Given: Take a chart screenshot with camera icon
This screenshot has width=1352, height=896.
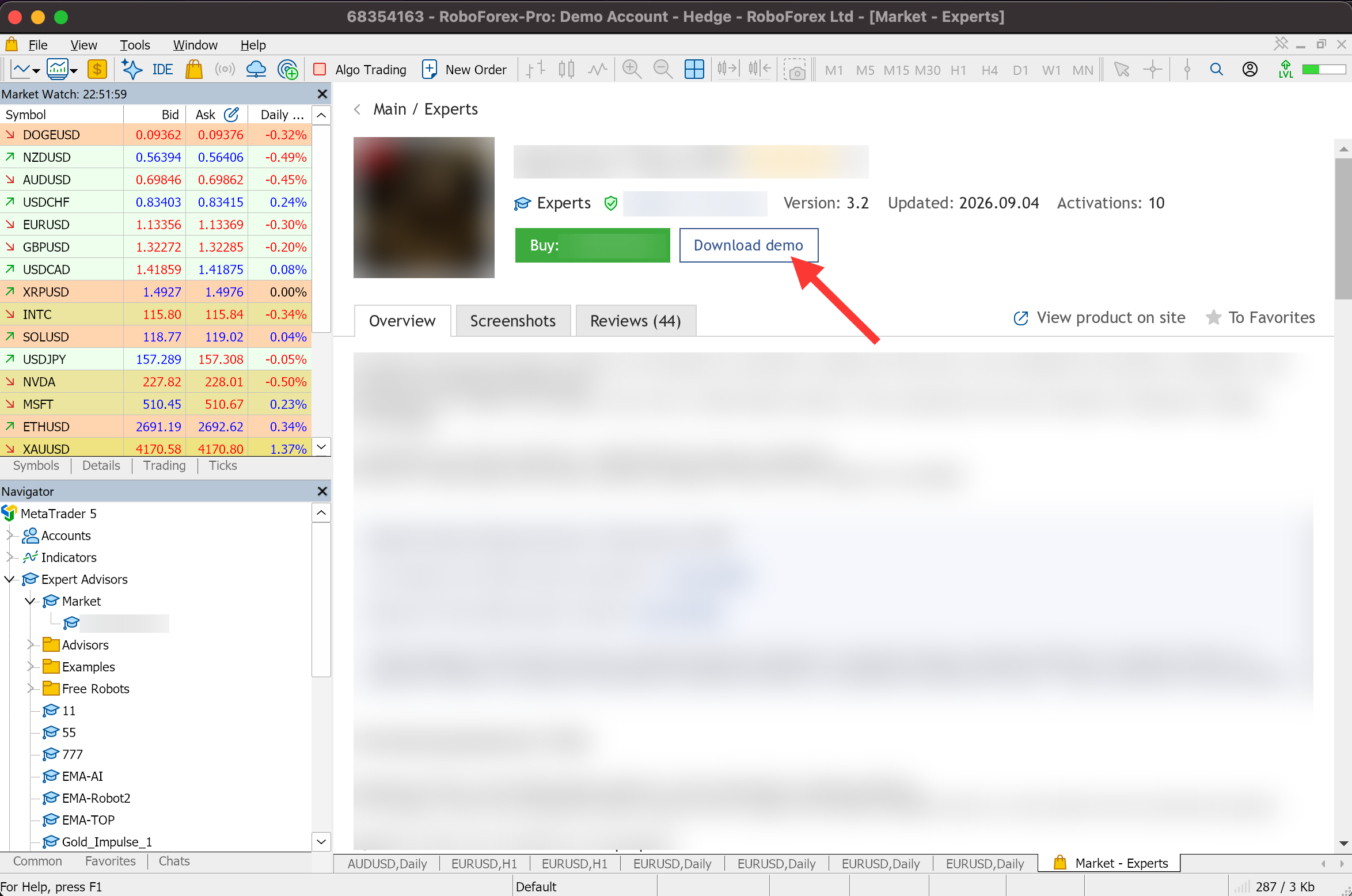Looking at the screenshot, I should tap(795, 70).
